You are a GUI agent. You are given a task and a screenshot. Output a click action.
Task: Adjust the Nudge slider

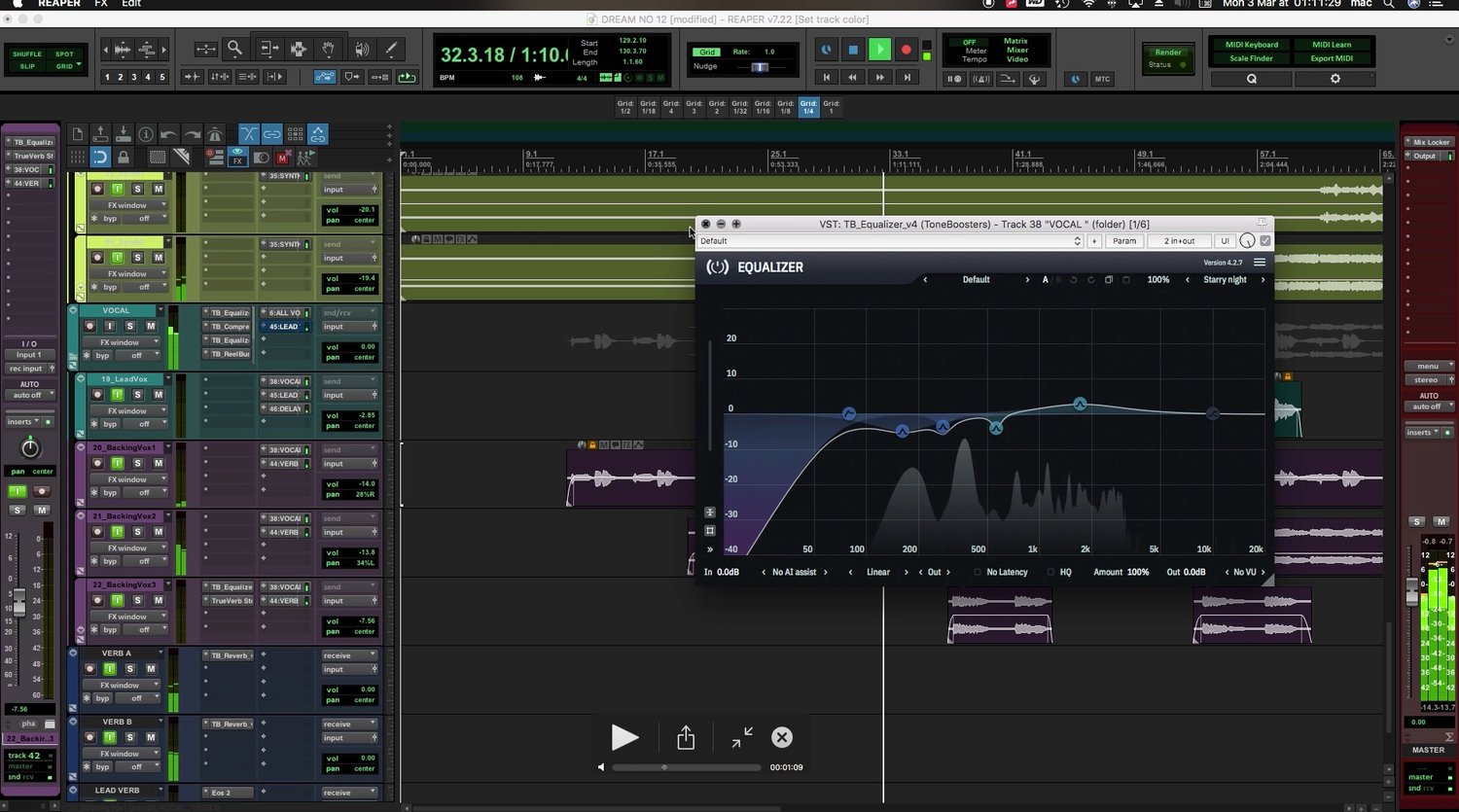760,67
